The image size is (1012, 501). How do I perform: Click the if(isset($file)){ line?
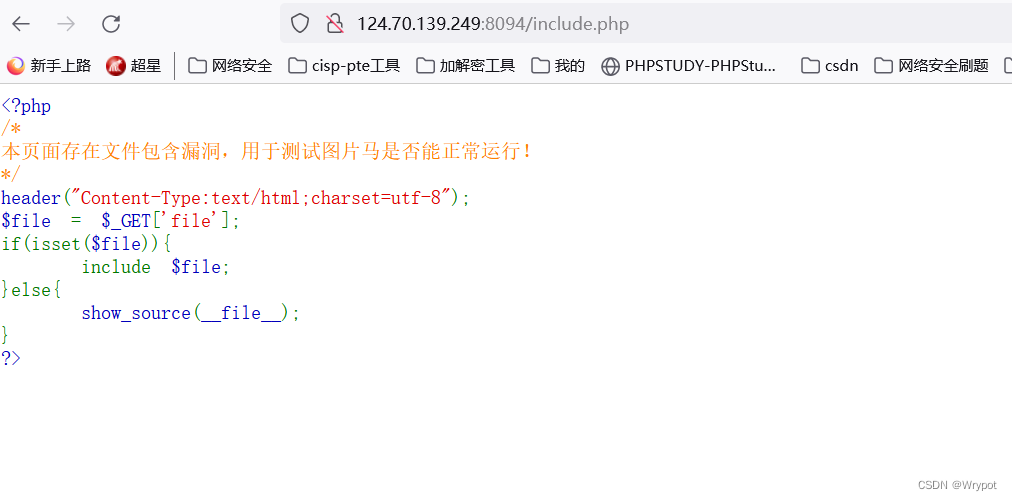(86, 244)
